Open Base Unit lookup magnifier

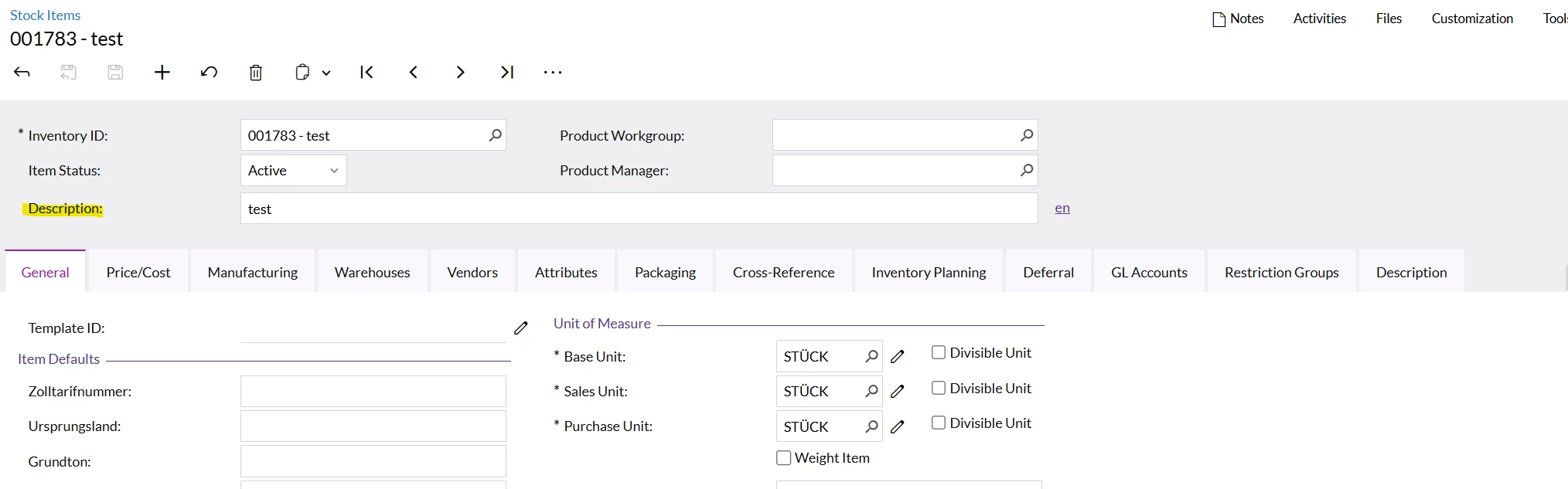point(871,356)
